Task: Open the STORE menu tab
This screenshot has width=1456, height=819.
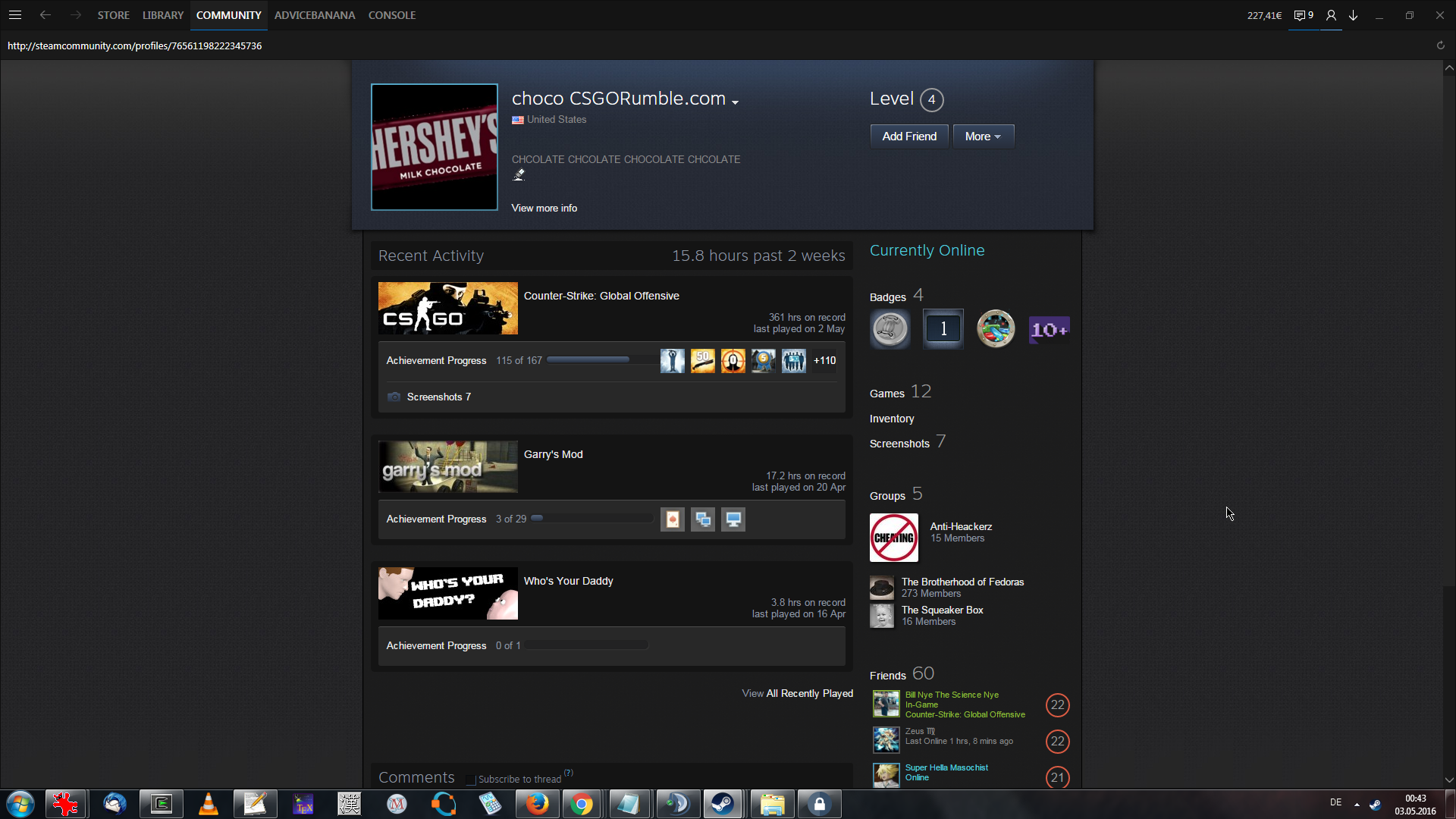Action: coord(113,15)
